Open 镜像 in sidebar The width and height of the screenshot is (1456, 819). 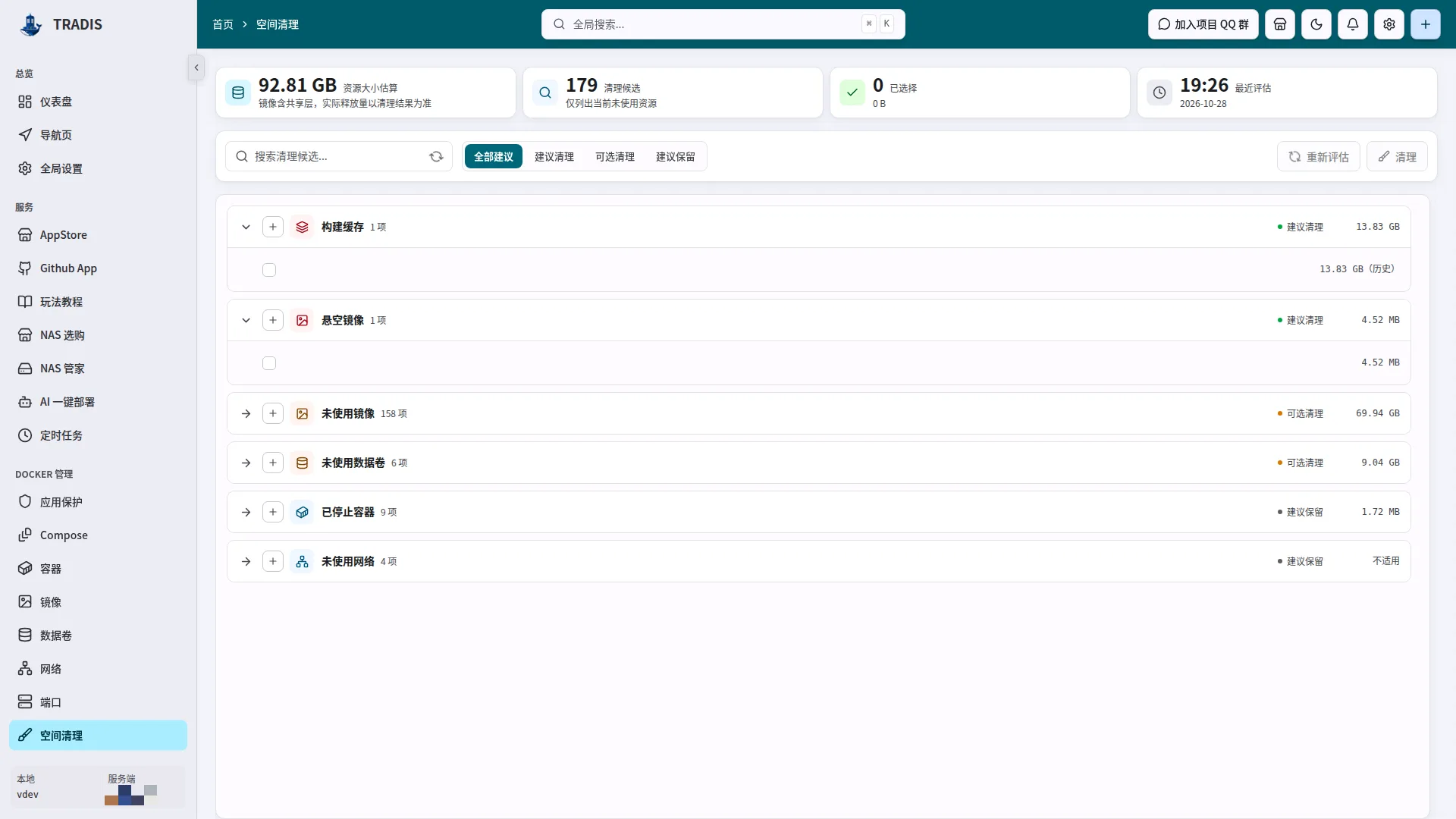[98, 602]
